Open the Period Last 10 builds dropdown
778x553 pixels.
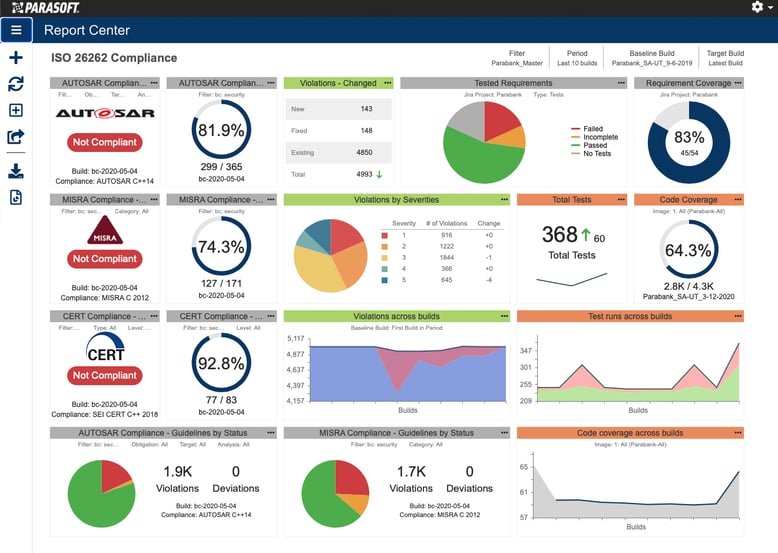pos(577,58)
